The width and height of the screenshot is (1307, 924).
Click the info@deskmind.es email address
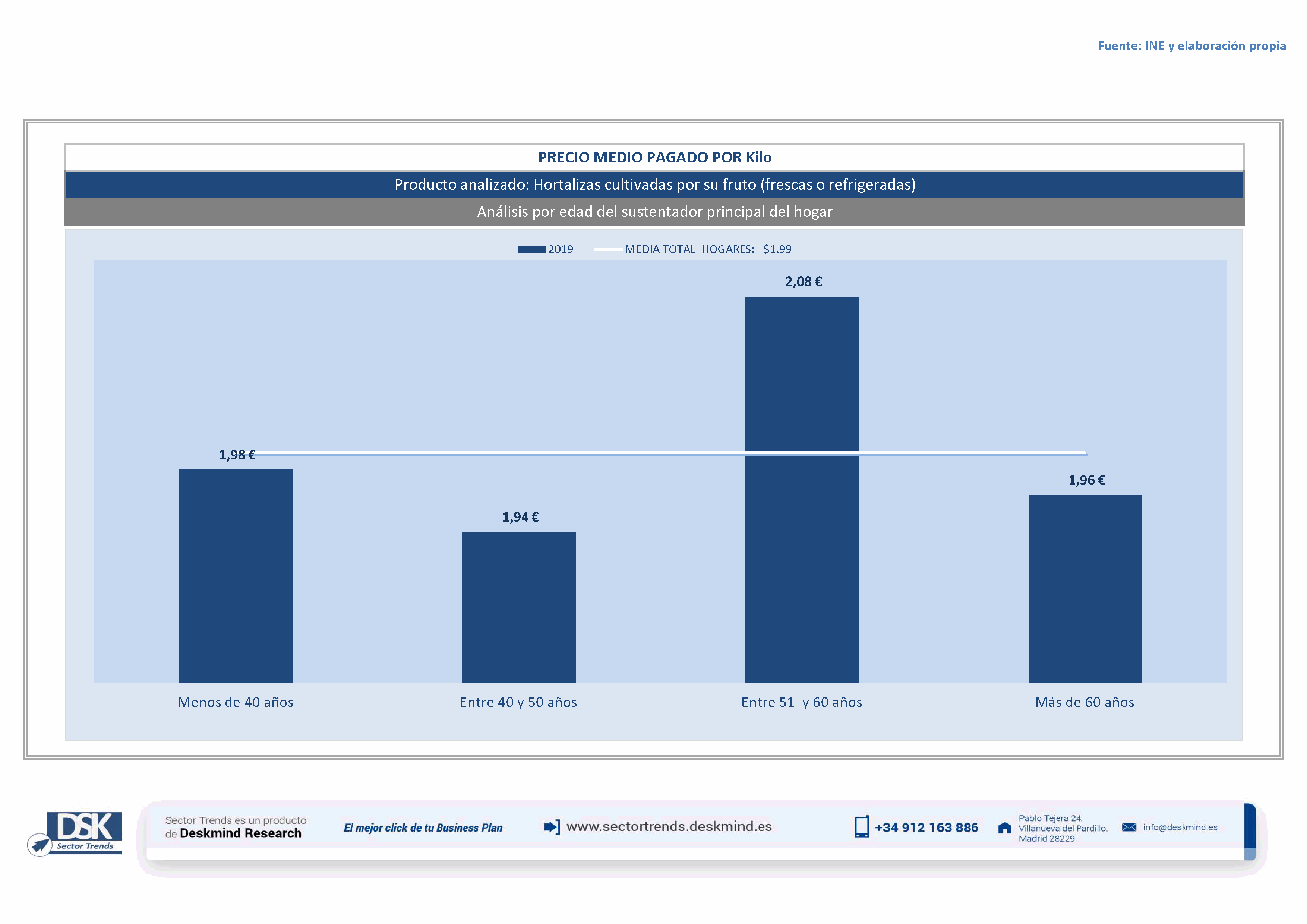(1180, 827)
